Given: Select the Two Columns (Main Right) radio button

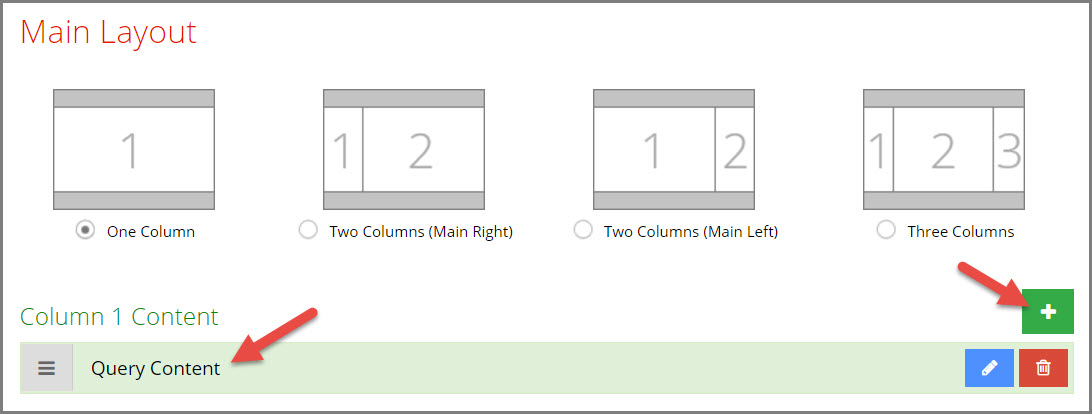Looking at the screenshot, I should 308,230.
